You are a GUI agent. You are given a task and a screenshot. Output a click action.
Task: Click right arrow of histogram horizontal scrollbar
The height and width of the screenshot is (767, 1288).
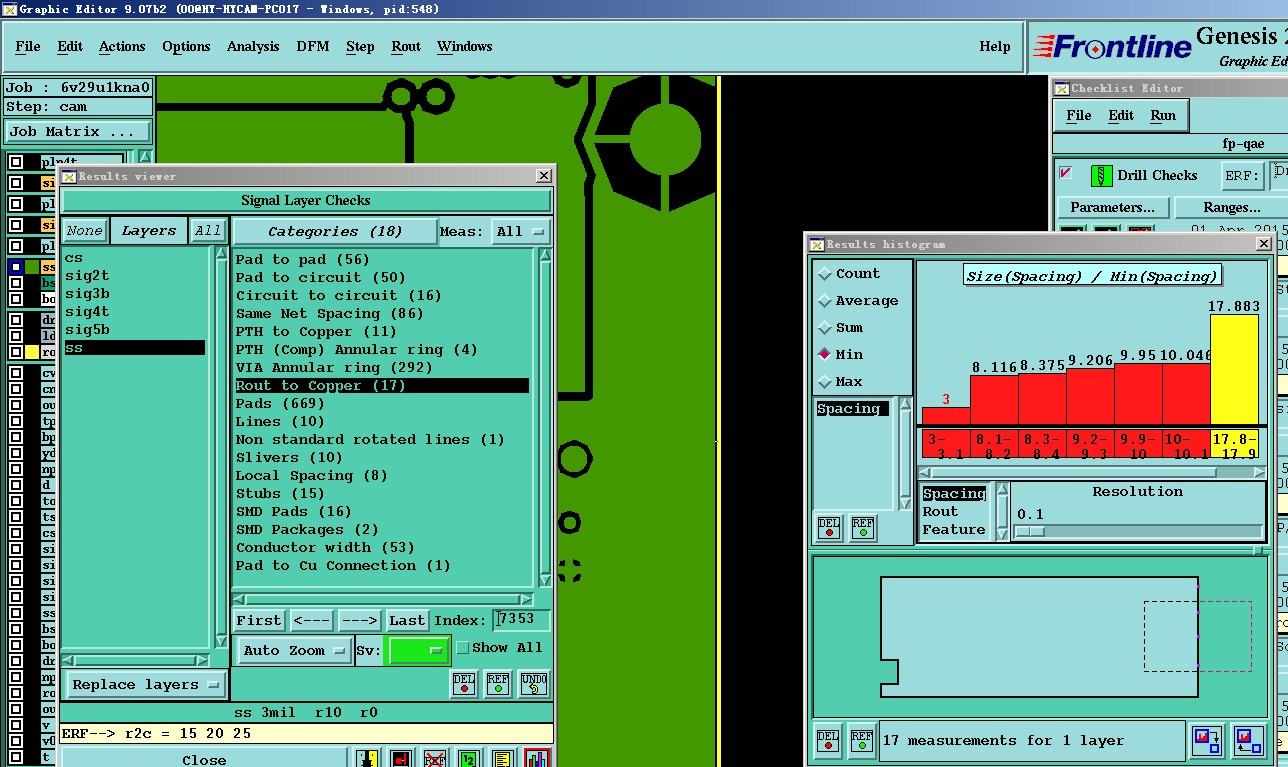click(x=1259, y=472)
